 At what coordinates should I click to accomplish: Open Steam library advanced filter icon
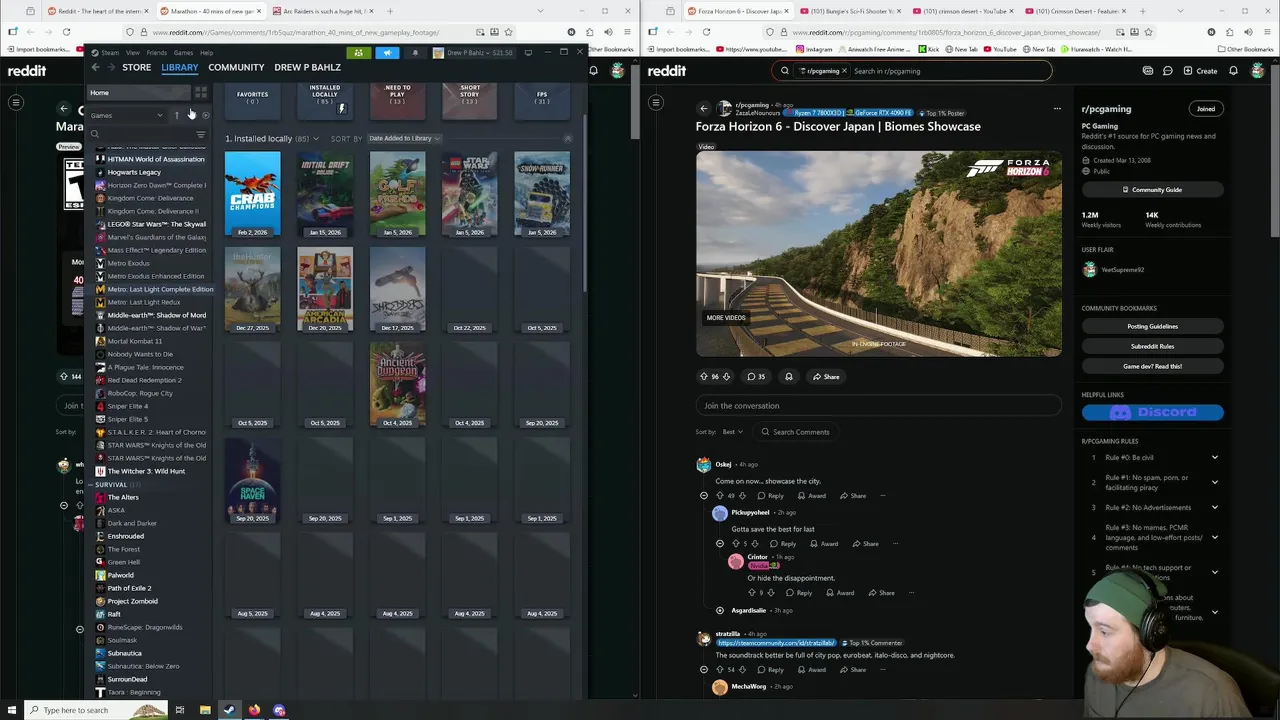click(x=201, y=134)
